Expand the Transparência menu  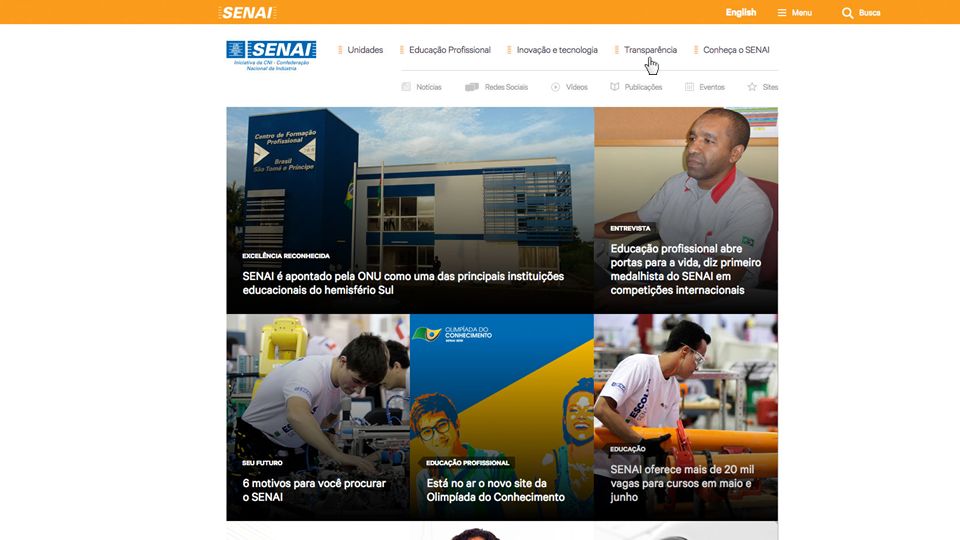tap(650, 50)
